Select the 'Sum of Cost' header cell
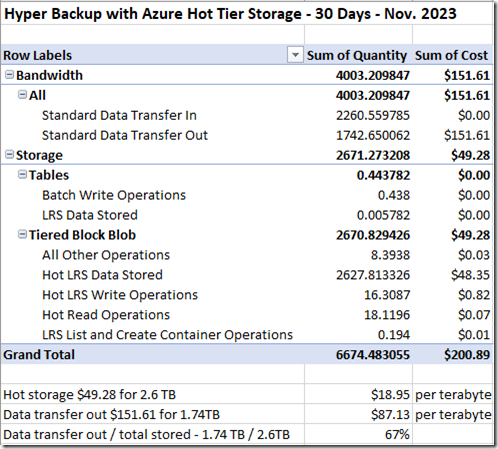The width and height of the screenshot is (498, 449). (x=451, y=55)
